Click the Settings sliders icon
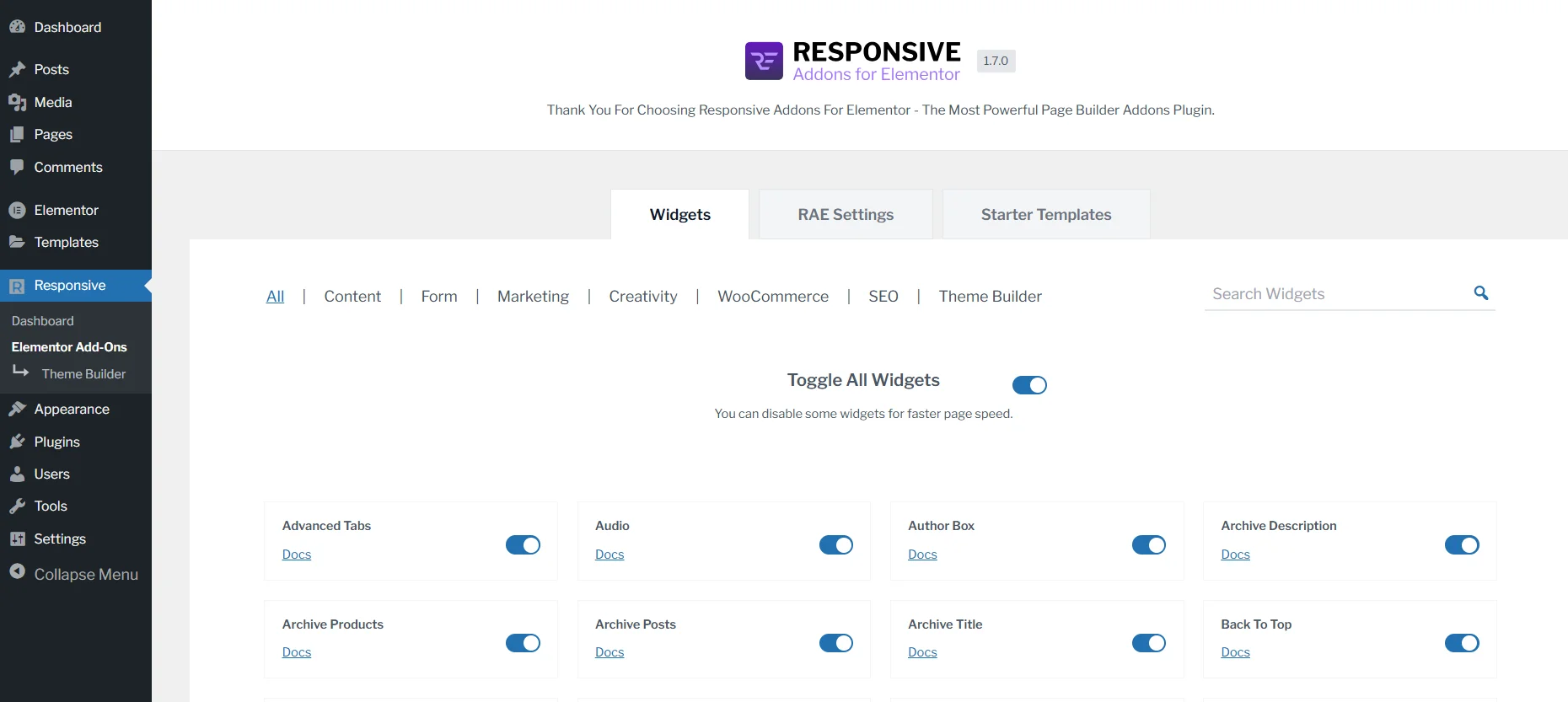This screenshot has height=702, width=1568. click(17, 539)
